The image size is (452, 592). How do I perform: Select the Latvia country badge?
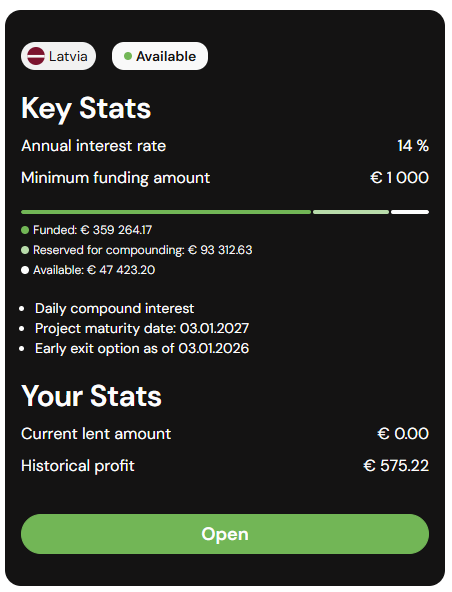click(x=59, y=56)
